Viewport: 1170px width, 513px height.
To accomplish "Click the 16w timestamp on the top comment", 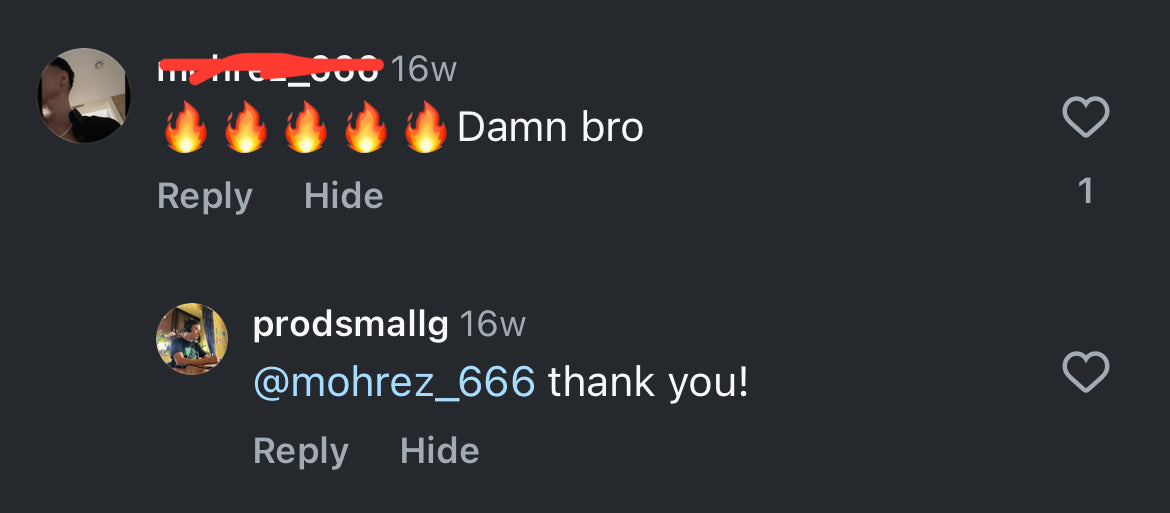I will pyautogui.click(x=423, y=69).
